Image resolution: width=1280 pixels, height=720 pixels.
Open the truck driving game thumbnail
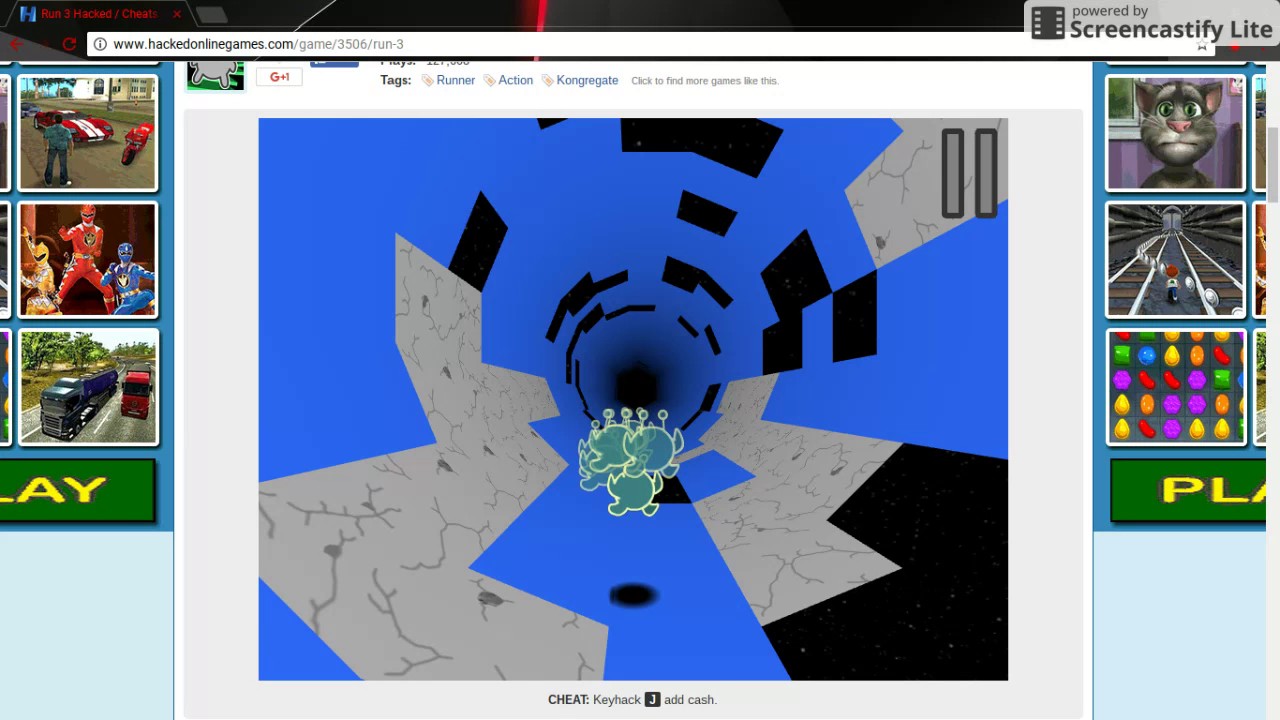click(x=88, y=386)
